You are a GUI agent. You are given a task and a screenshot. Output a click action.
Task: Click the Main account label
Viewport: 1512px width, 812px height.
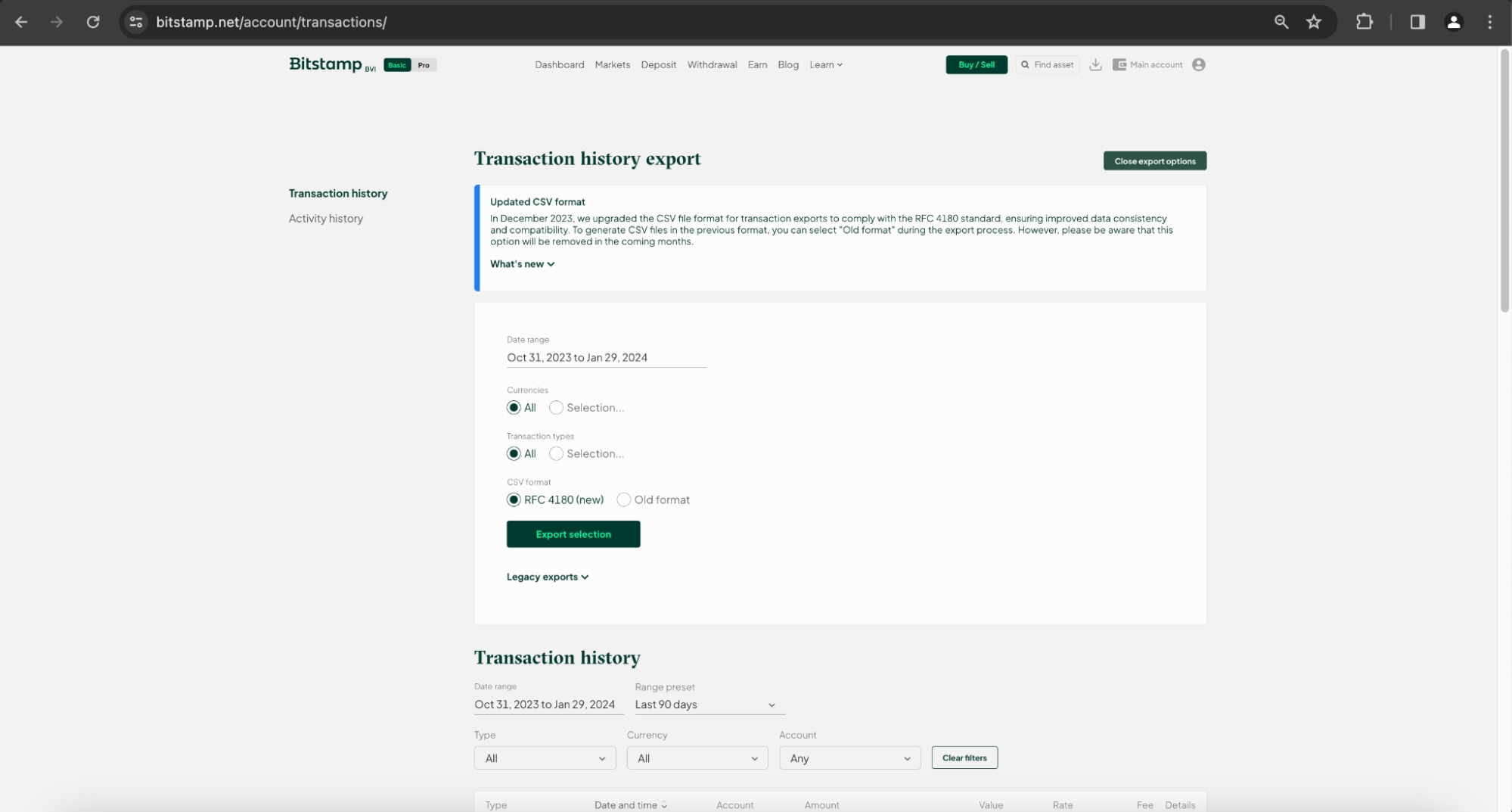coord(1156,64)
